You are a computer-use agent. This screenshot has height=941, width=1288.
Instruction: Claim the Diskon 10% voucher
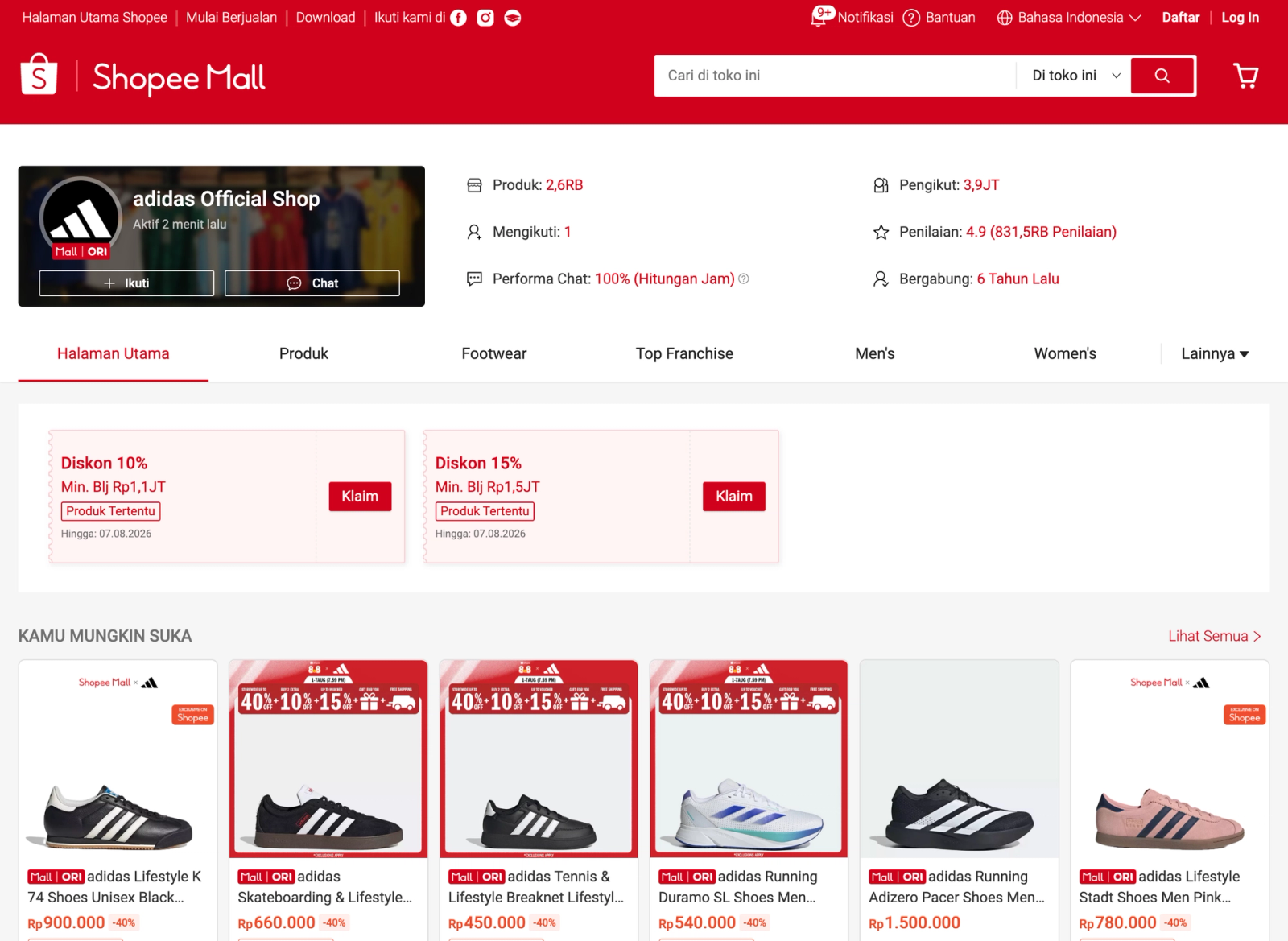click(x=360, y=497)
